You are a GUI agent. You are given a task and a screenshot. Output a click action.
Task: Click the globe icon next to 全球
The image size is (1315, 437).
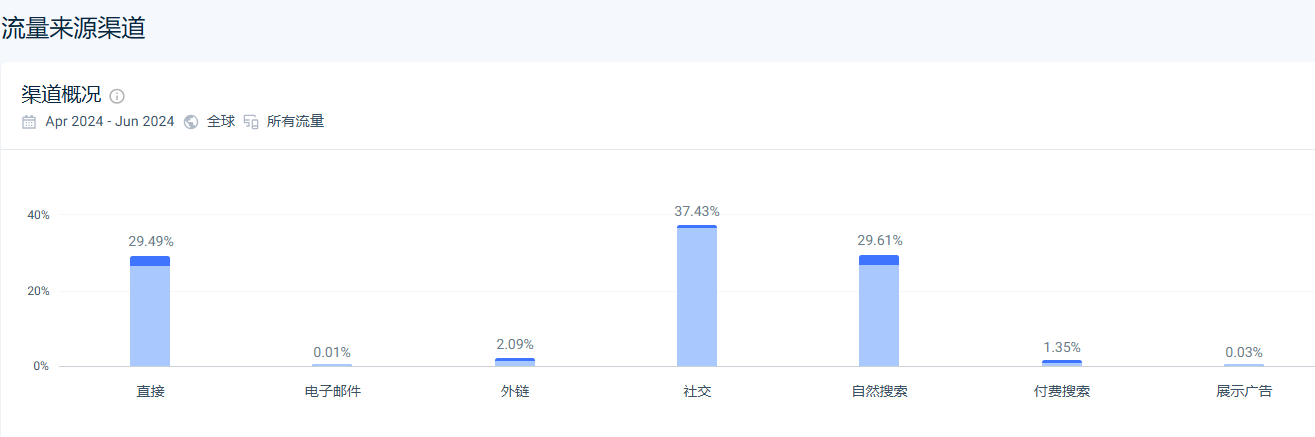191,122
